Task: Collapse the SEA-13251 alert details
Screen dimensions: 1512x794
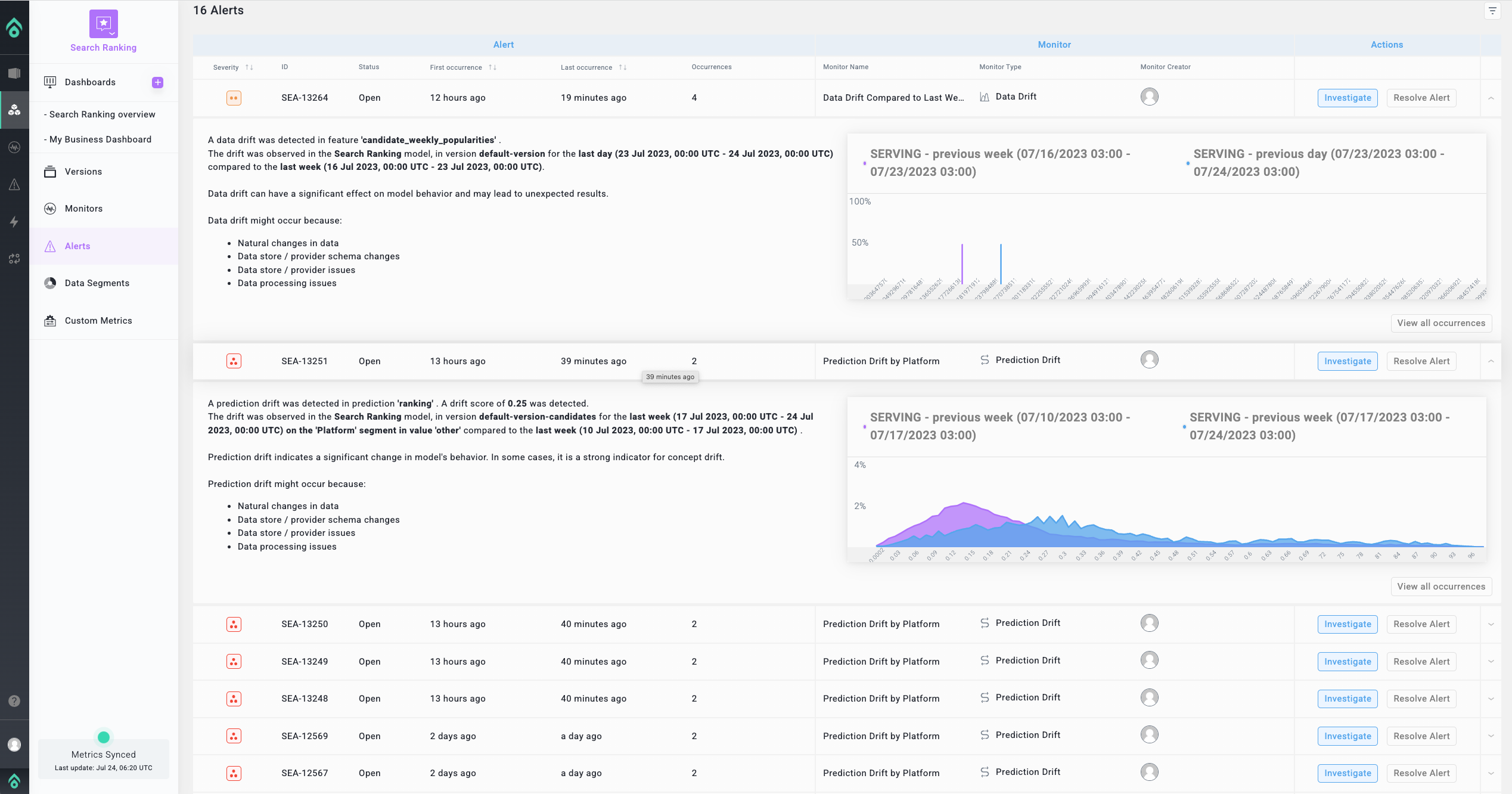Action: (x=1491, y=361)
